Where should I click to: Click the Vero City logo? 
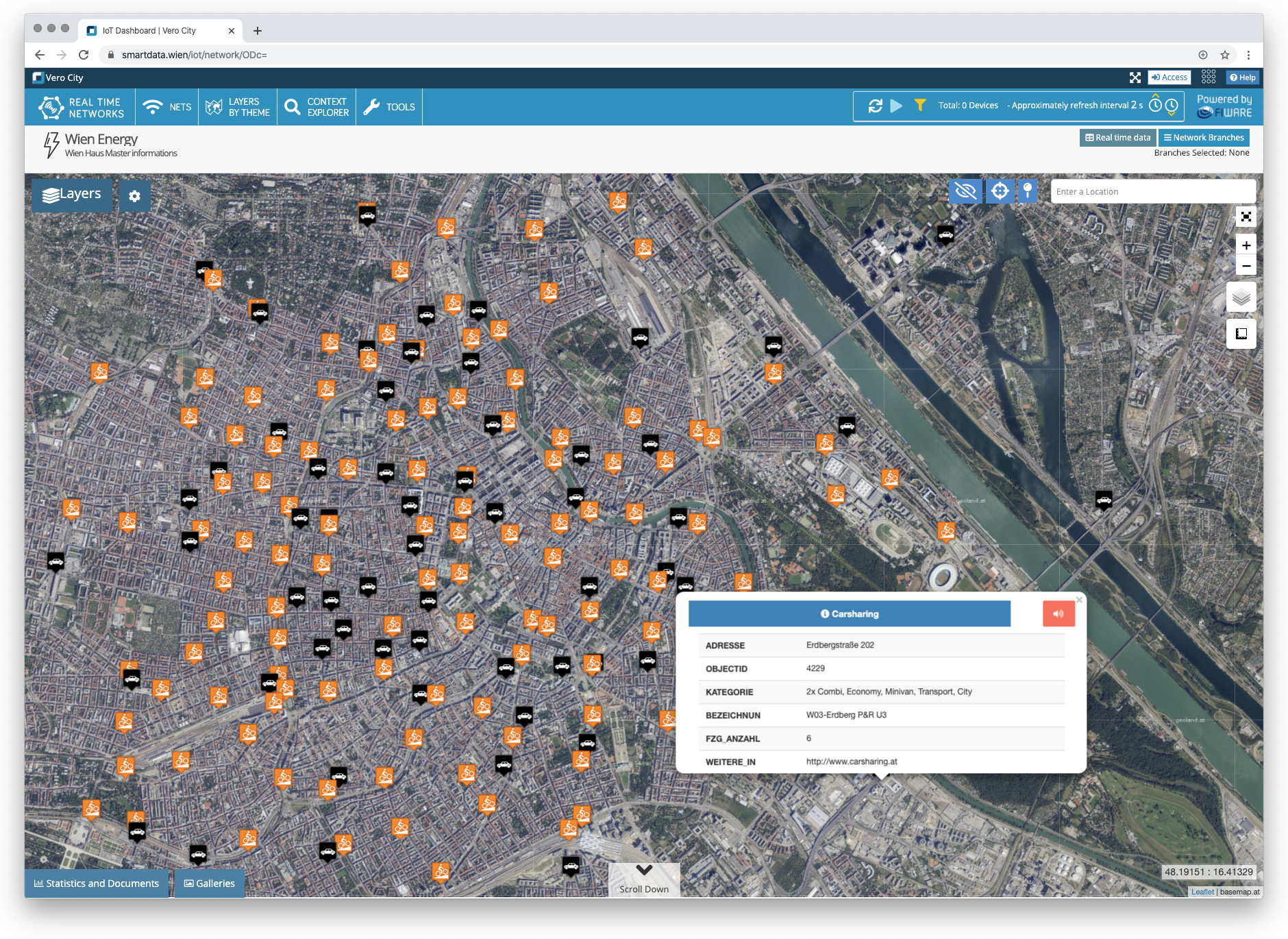point(58,78)
